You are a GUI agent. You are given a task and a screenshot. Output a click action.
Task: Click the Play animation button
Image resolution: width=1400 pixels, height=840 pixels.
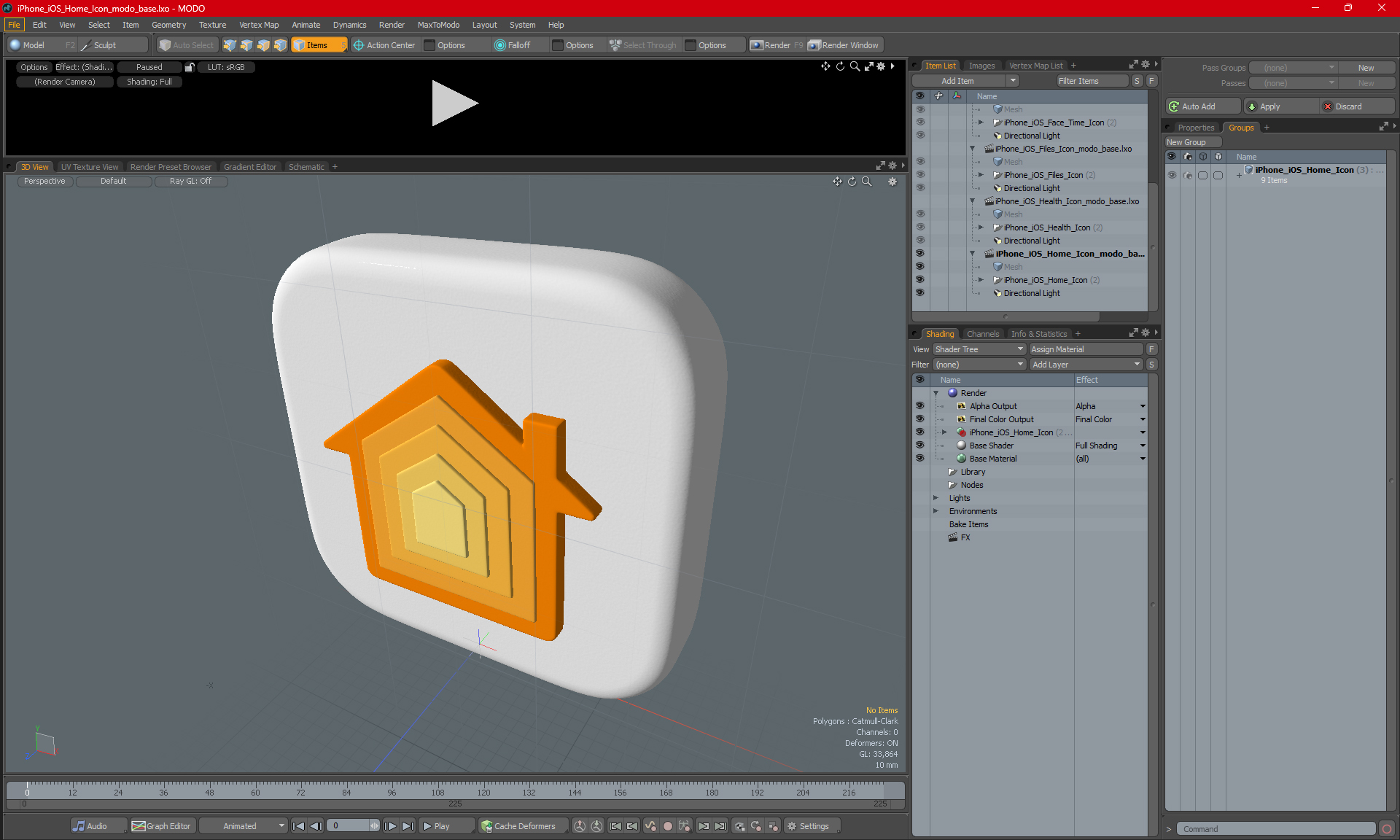[x=445, y=826]
